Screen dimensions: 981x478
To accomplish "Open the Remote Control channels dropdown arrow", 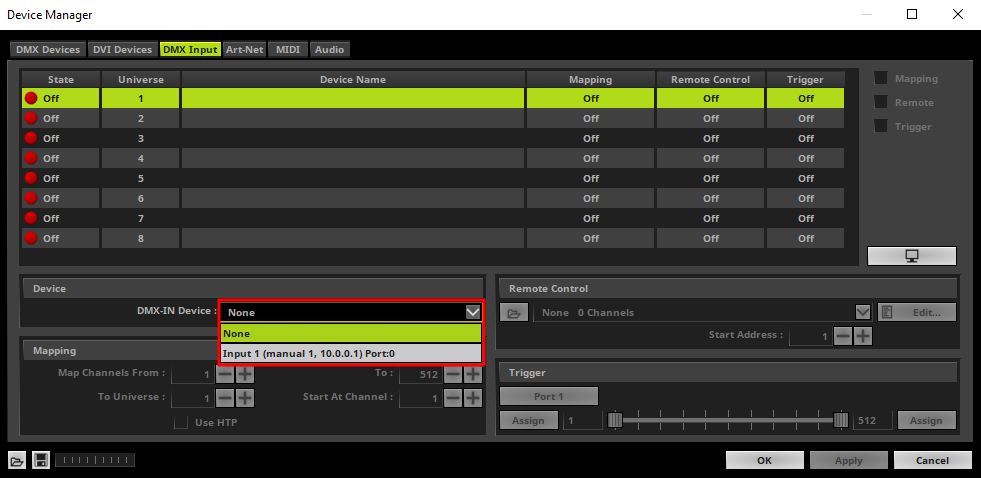I will click(x=863, y=312).
